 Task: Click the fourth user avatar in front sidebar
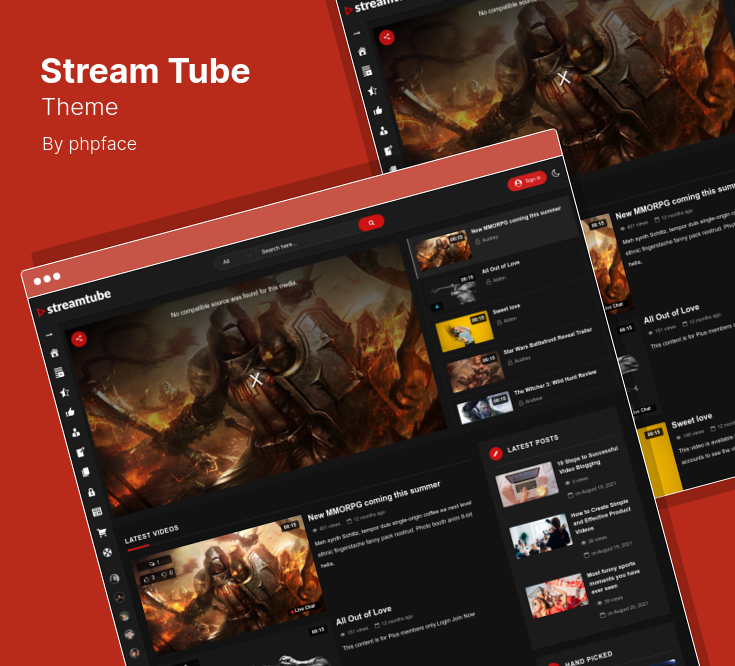coord(129,635)
